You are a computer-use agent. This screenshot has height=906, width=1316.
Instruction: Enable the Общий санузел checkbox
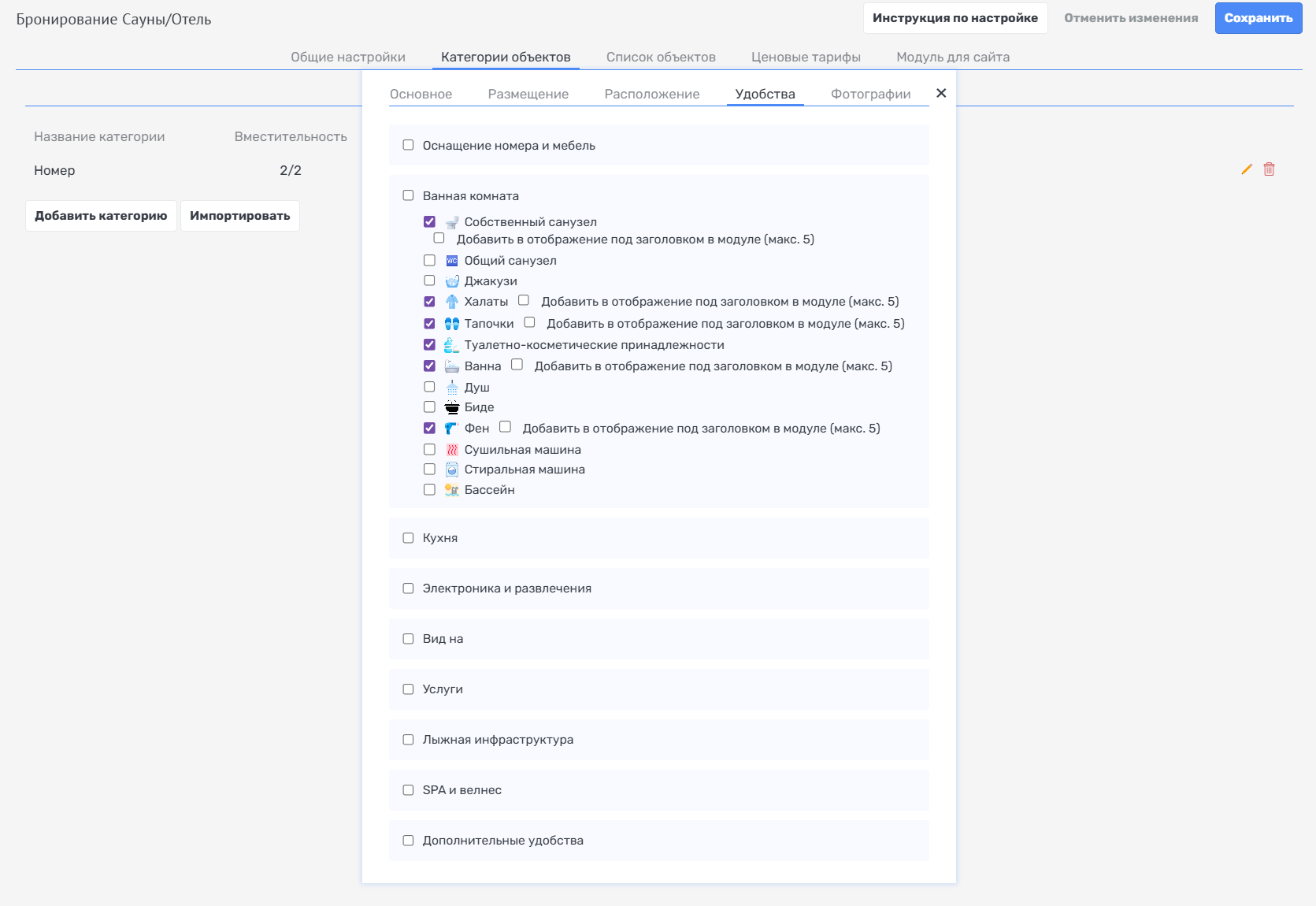(429, 260)
